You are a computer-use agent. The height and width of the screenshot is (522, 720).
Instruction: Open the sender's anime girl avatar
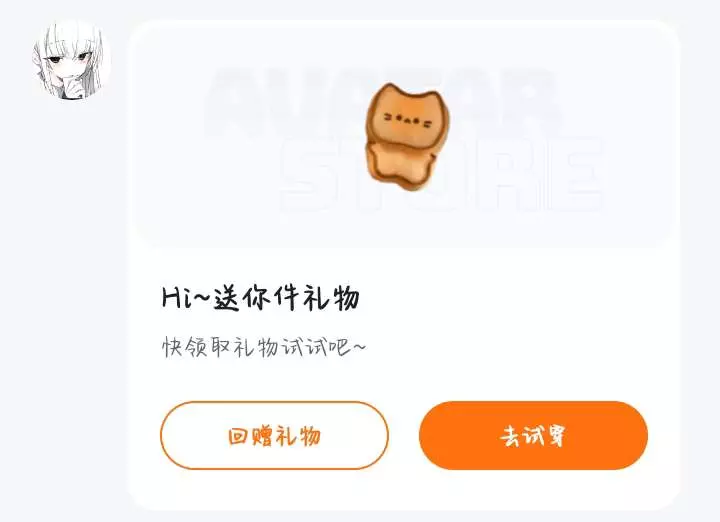point(71,60)
